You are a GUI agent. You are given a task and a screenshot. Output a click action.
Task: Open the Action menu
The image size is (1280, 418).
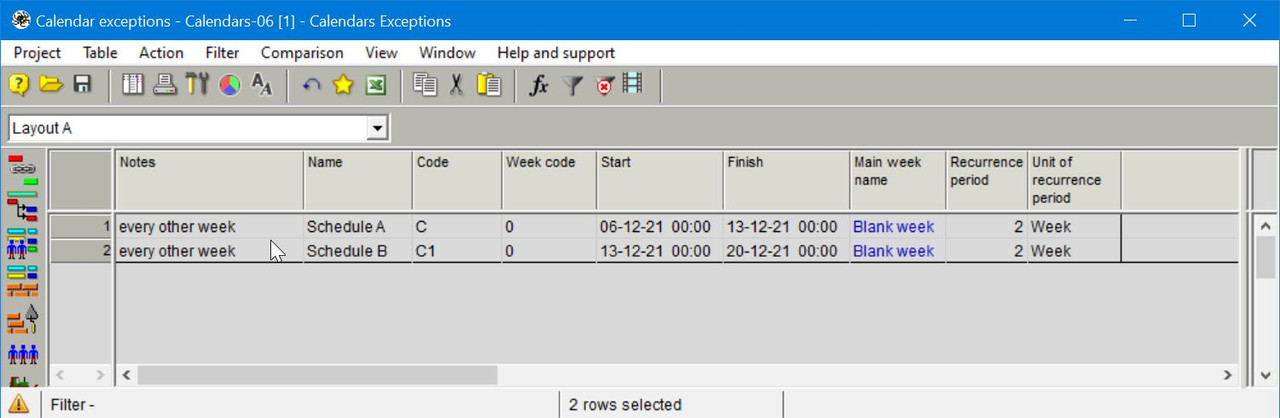pyautogui.click(x=161, y=53)
